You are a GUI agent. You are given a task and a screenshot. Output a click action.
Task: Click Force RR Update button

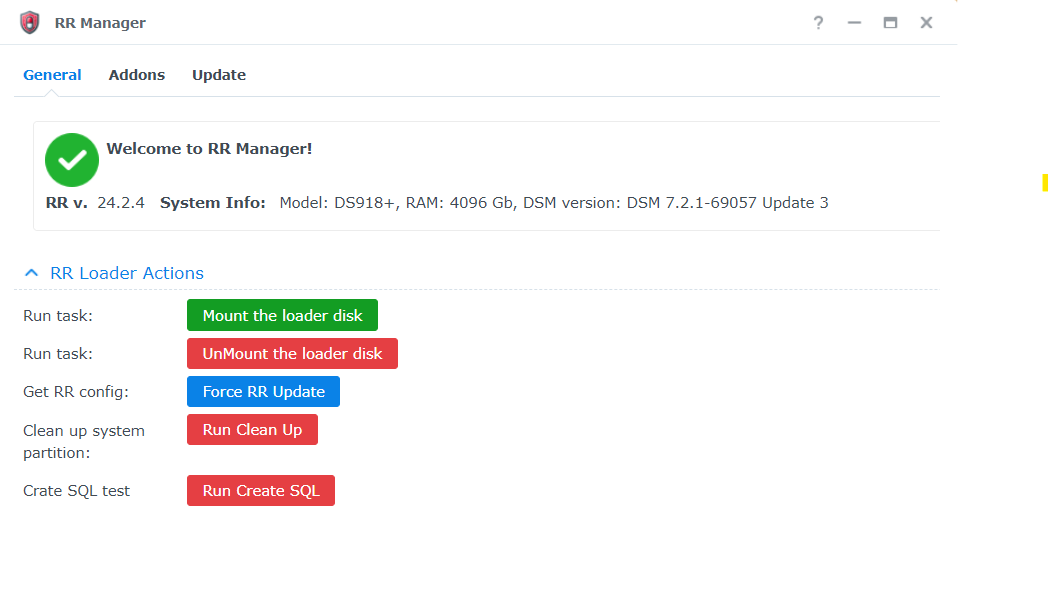(264, 391)
